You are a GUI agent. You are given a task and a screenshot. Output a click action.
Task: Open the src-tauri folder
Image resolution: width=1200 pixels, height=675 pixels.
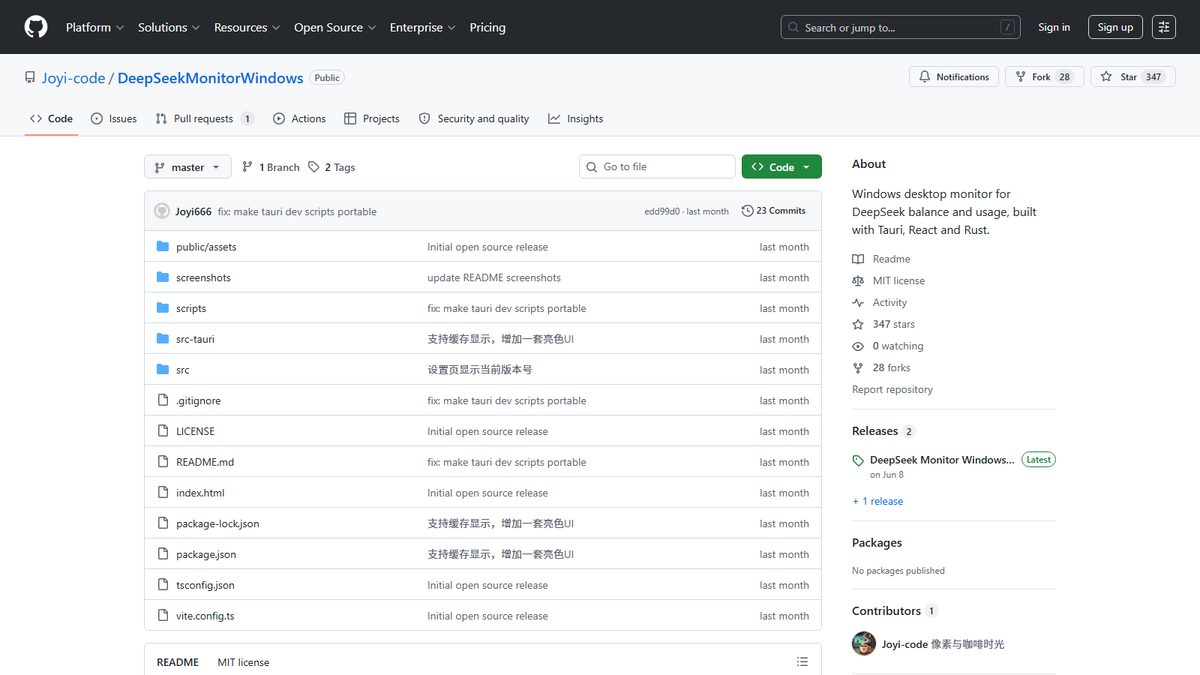tap(195, 339)
